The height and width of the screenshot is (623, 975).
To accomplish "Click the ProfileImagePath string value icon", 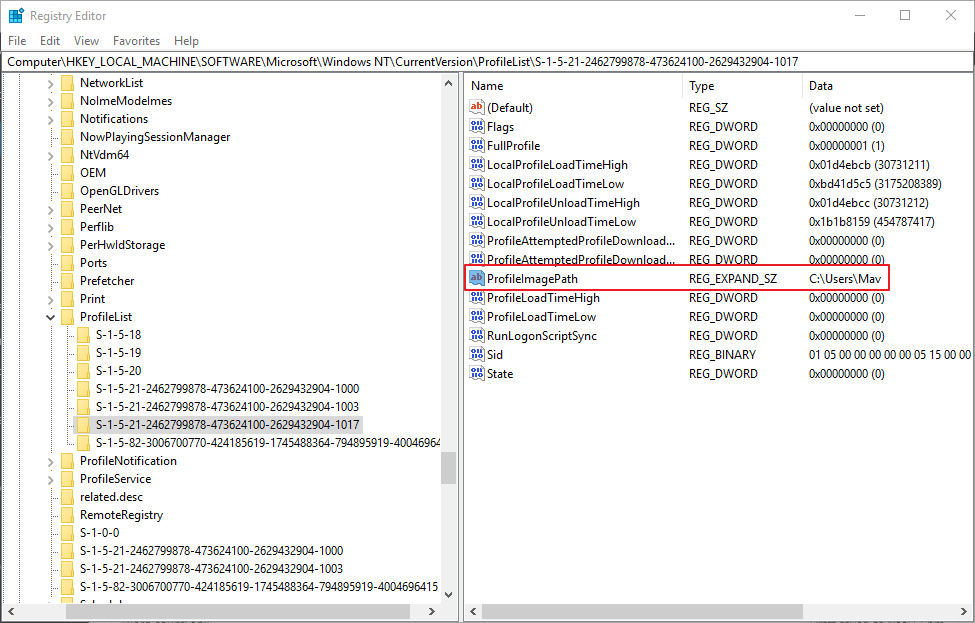I will tap(477, 278).
